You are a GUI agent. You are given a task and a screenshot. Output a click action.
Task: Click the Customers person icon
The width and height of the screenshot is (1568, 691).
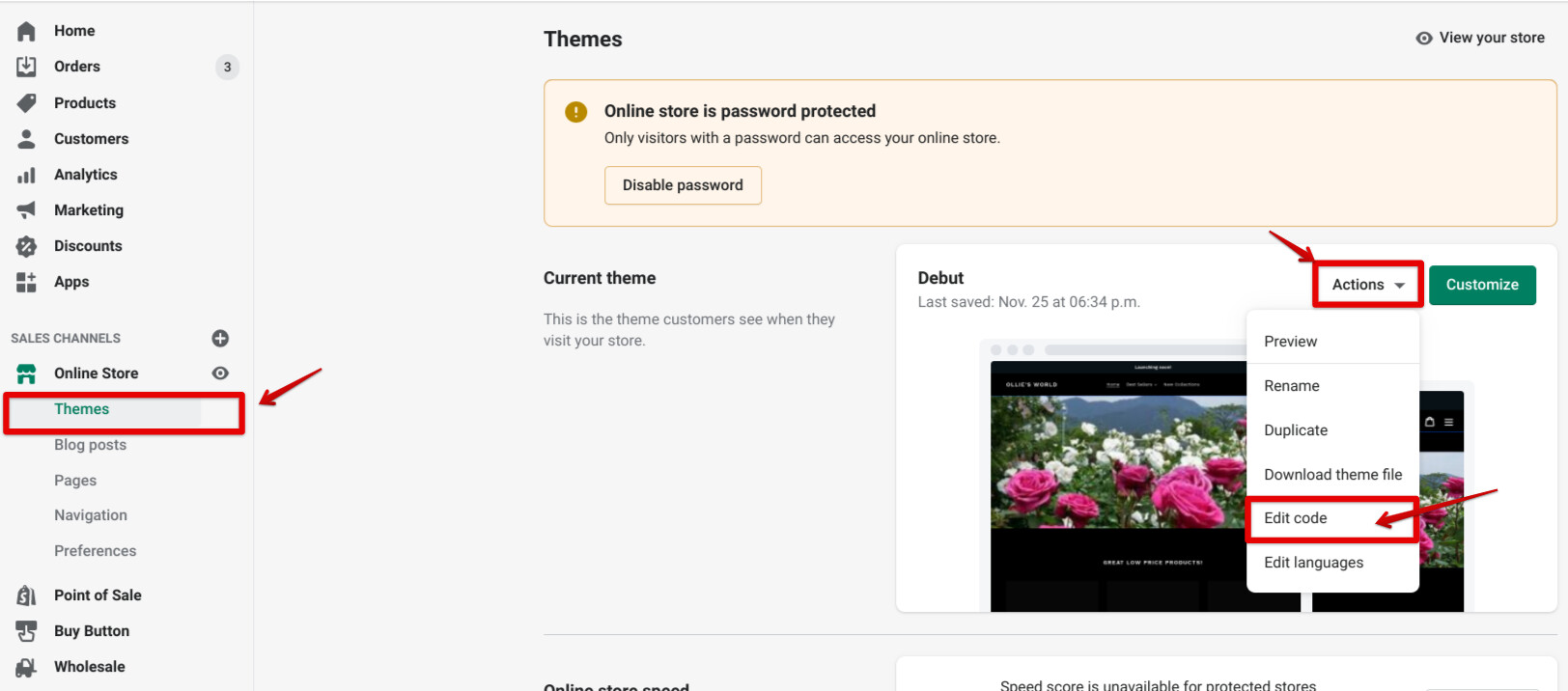pyautogui.click(x=26, y=139)
